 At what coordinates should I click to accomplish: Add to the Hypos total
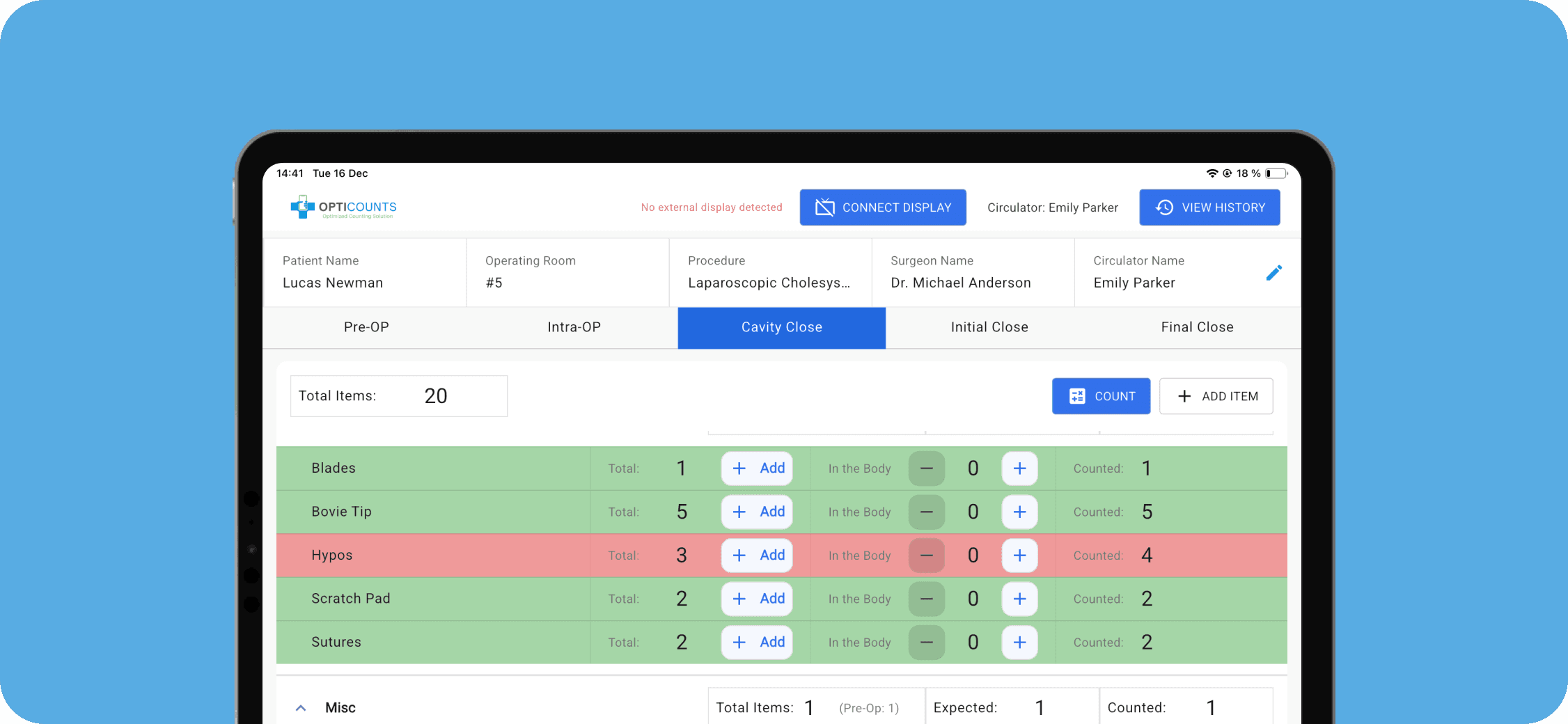[x=757, y=556]
